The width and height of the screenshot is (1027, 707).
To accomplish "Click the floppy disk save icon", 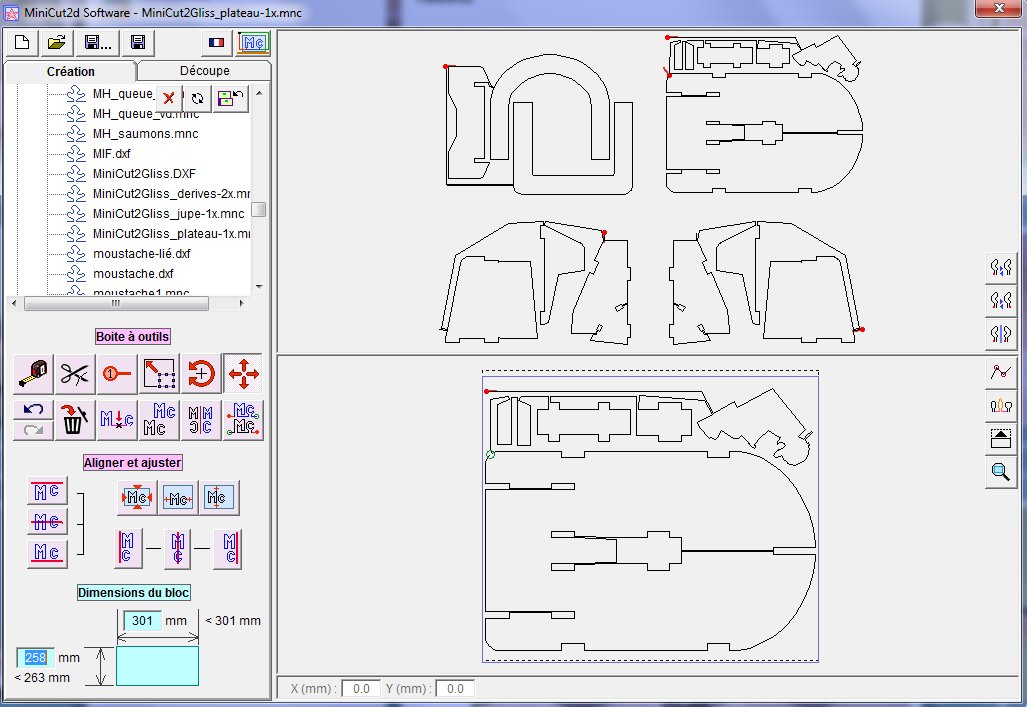I will pos(138,43).
